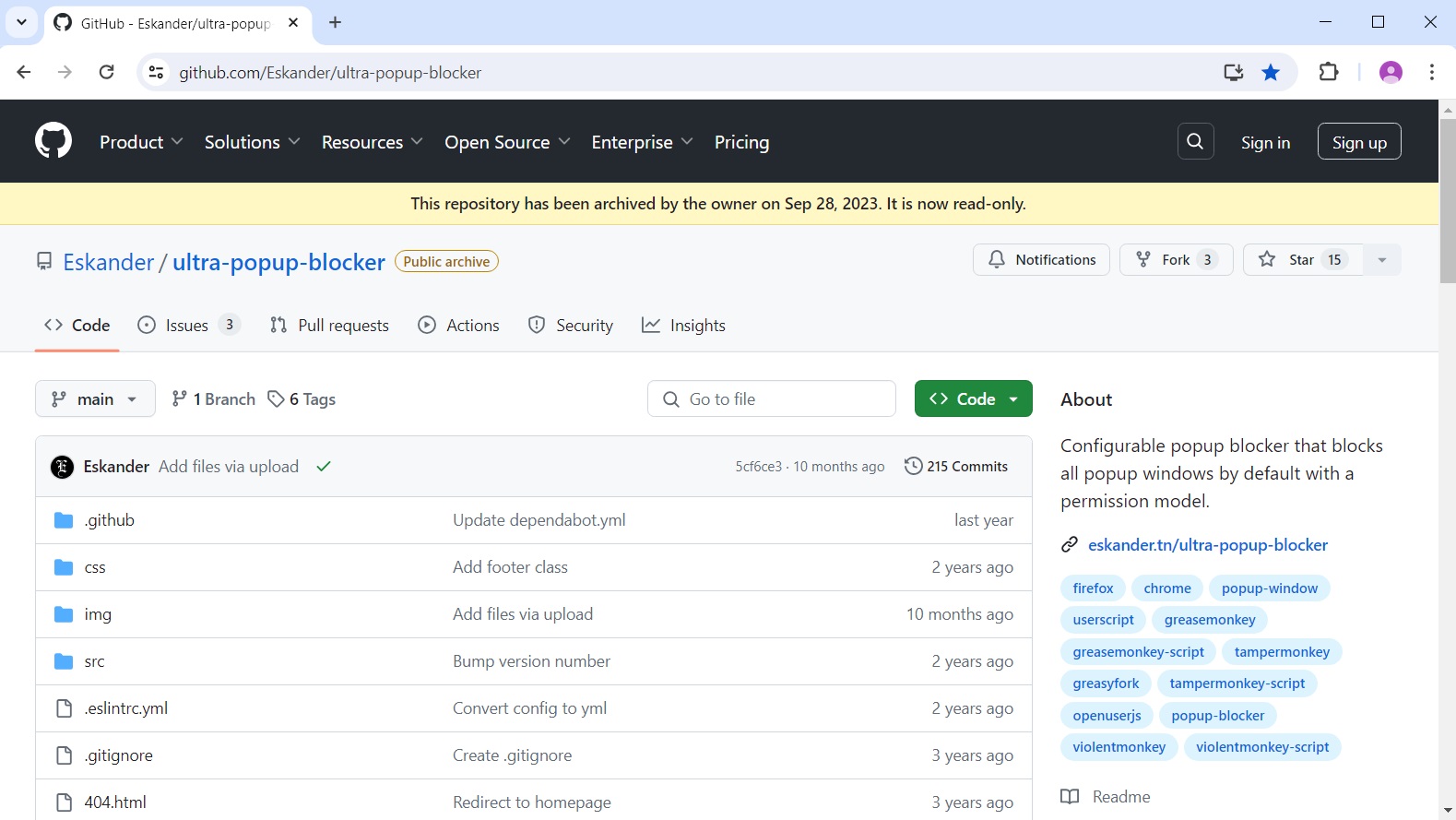Open the Chrome profile avatar
The height and width of the screenshot is (820, 1456).
[x=1391, y=72]
